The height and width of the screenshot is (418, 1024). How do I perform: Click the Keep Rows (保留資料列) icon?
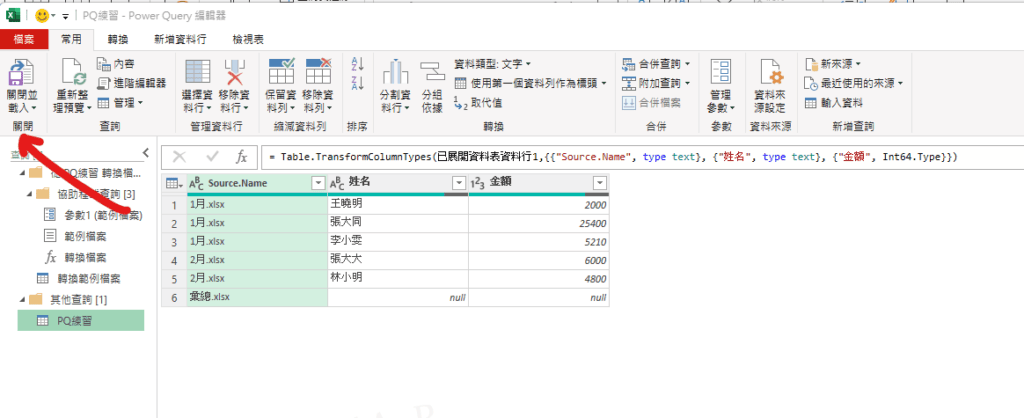281,74
